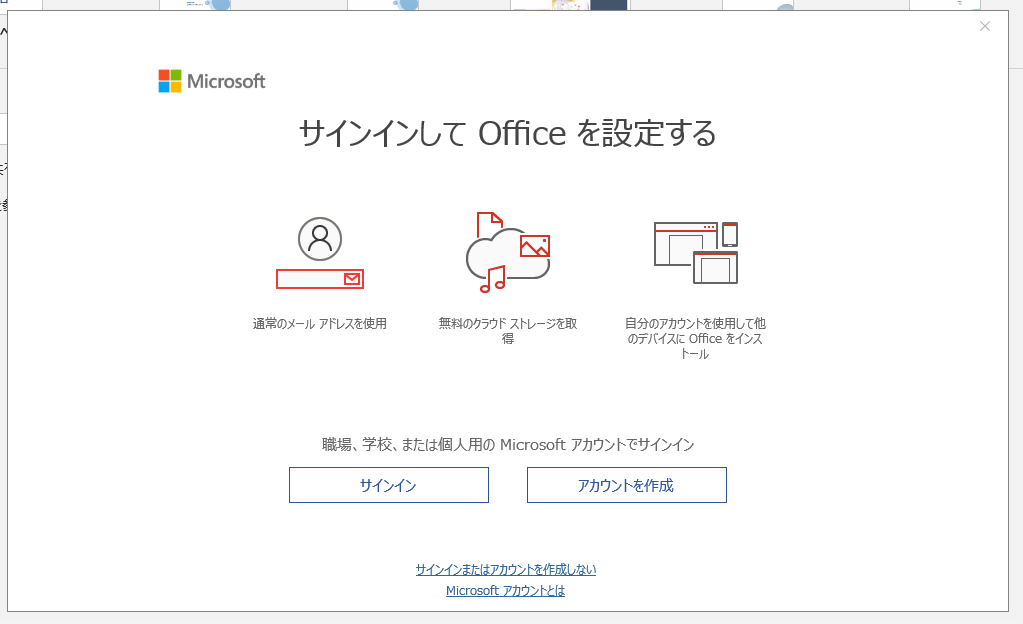Click the Microsoft logo
1023x624 pixels.
pos(210,81)
